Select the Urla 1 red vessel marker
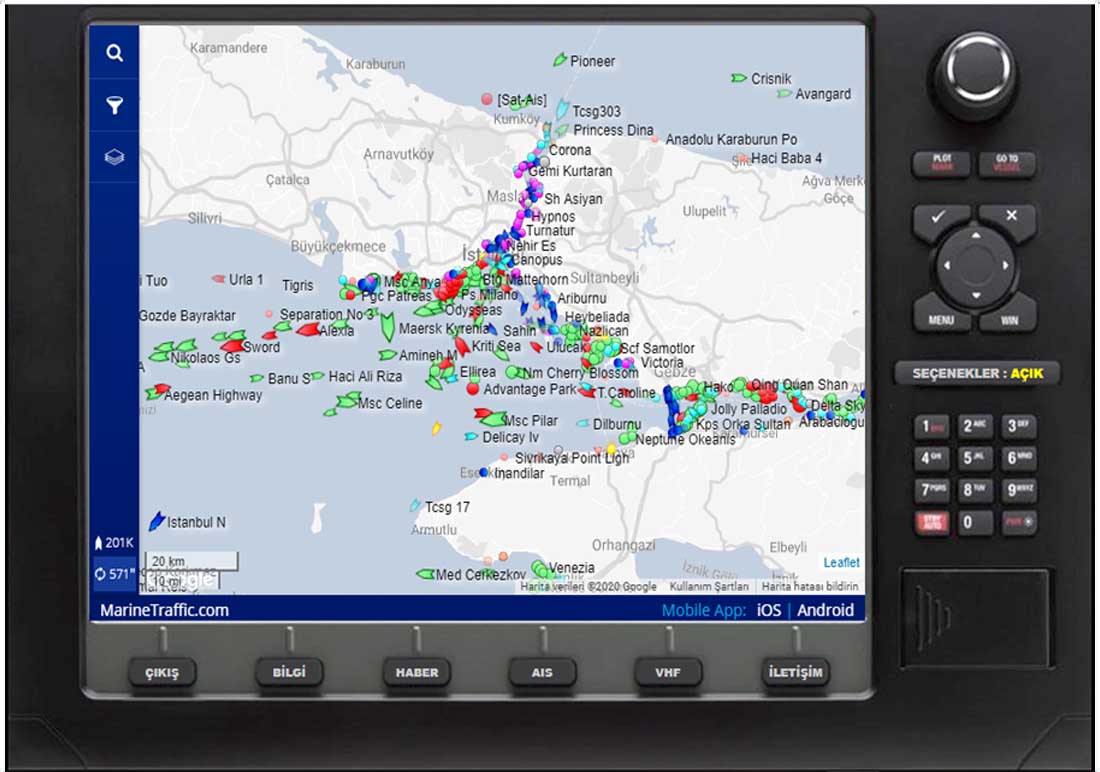 coord(219,279)
